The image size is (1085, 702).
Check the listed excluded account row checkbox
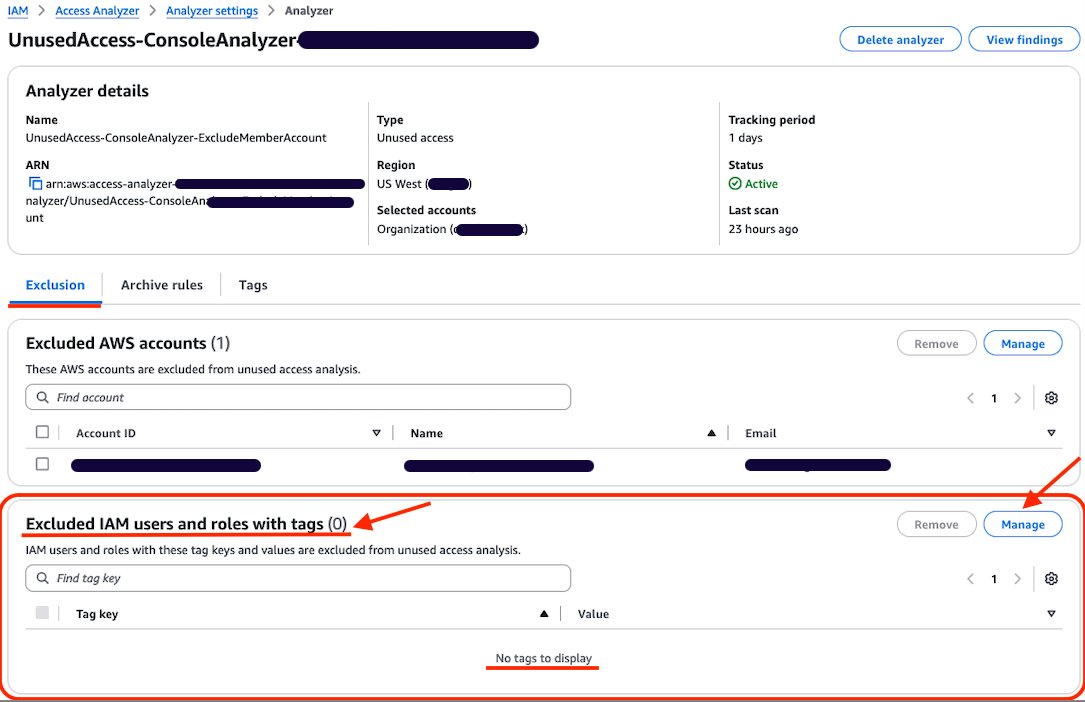[43, 464]
